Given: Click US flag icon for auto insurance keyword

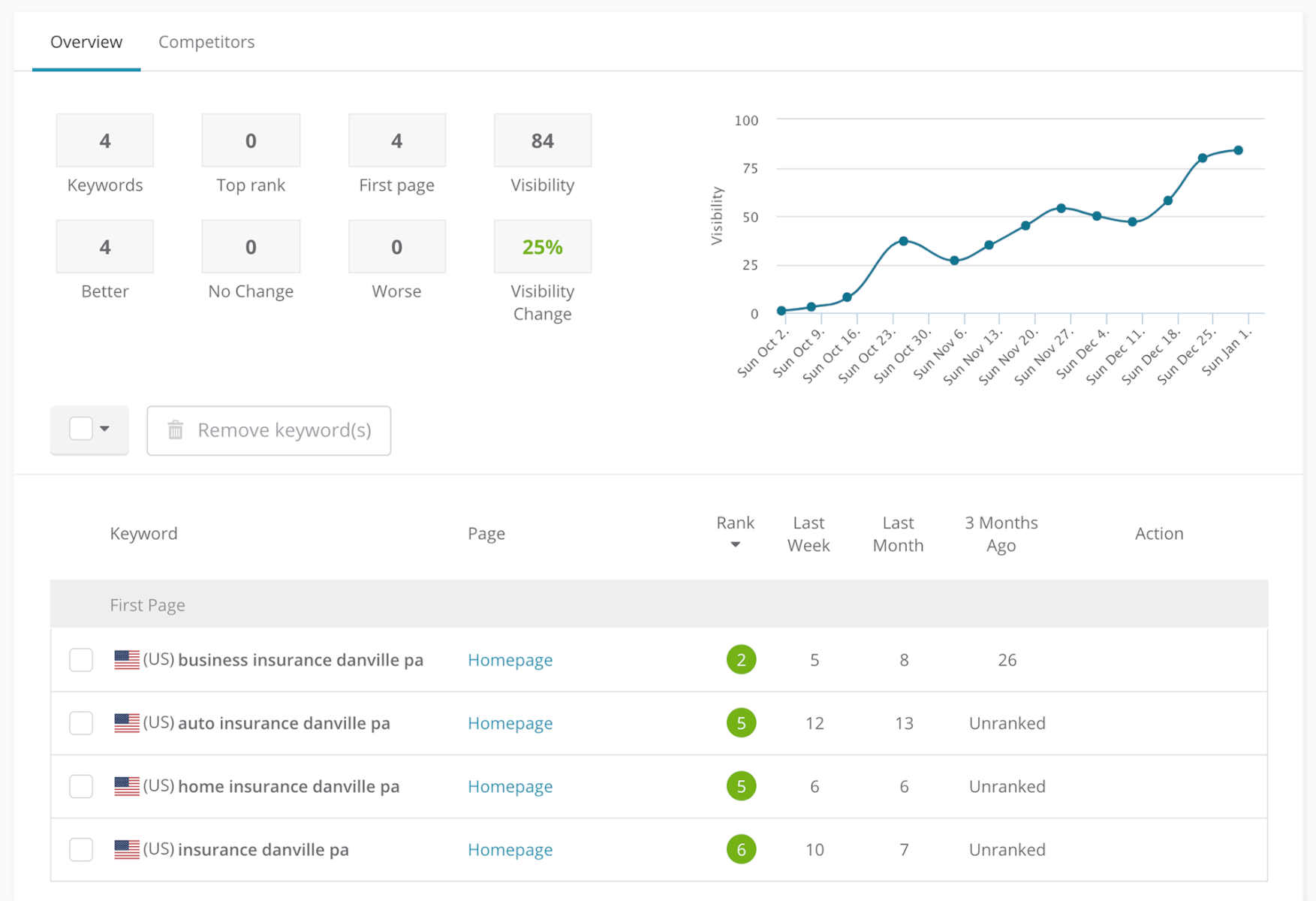Looking at the screenshot, I should point(127,722).
